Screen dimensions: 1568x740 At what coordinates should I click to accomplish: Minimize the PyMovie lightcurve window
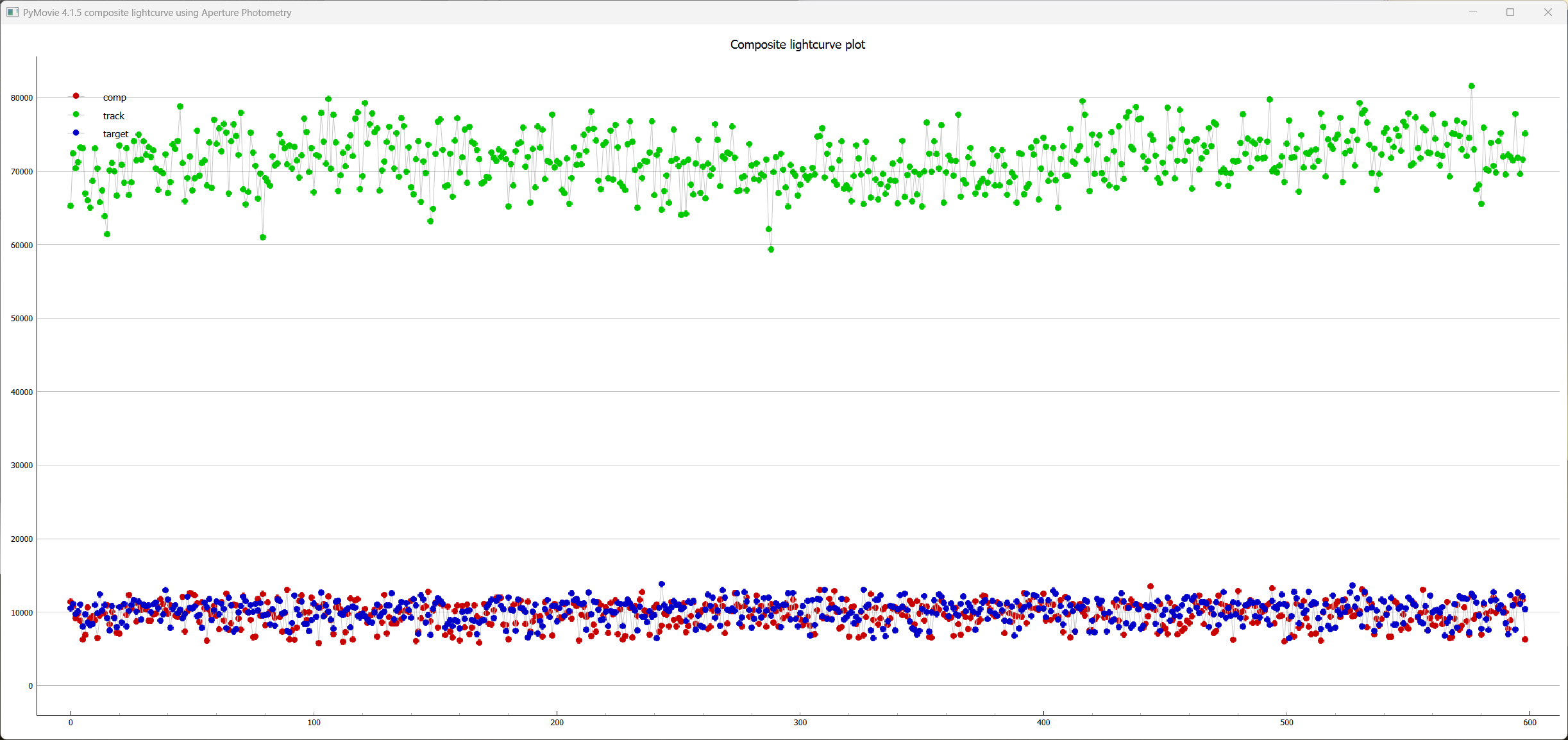pos(1473,12)
